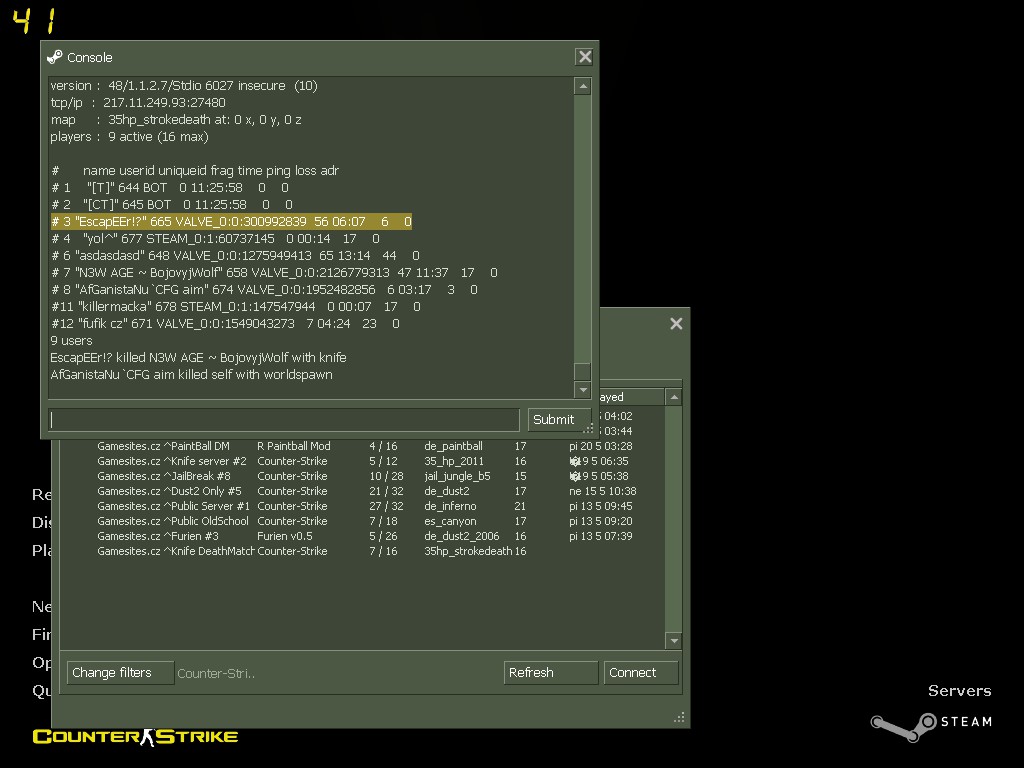
Task: Click the "killermacka" player console line
Action: 236,307
